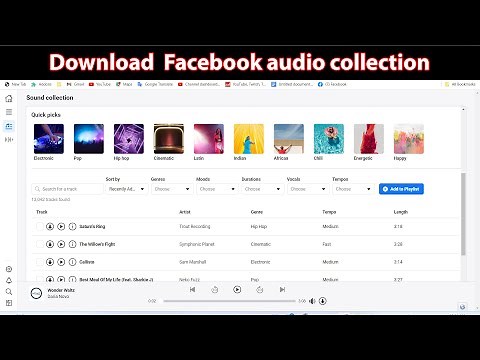Click the sidebar icon below Sound collection
This screenshot has height=360, width=480.
tap(9, 139)
